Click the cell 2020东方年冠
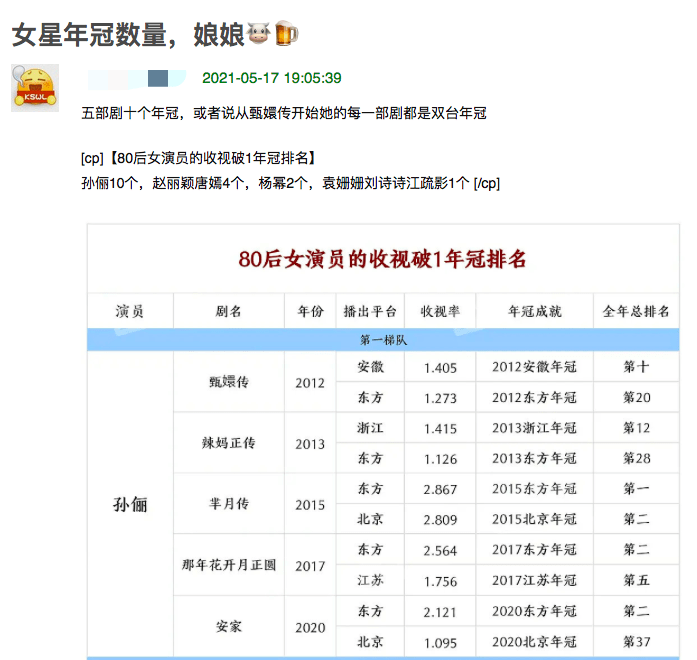The width and height of the screenshot is (697, 660). point(534,611)
